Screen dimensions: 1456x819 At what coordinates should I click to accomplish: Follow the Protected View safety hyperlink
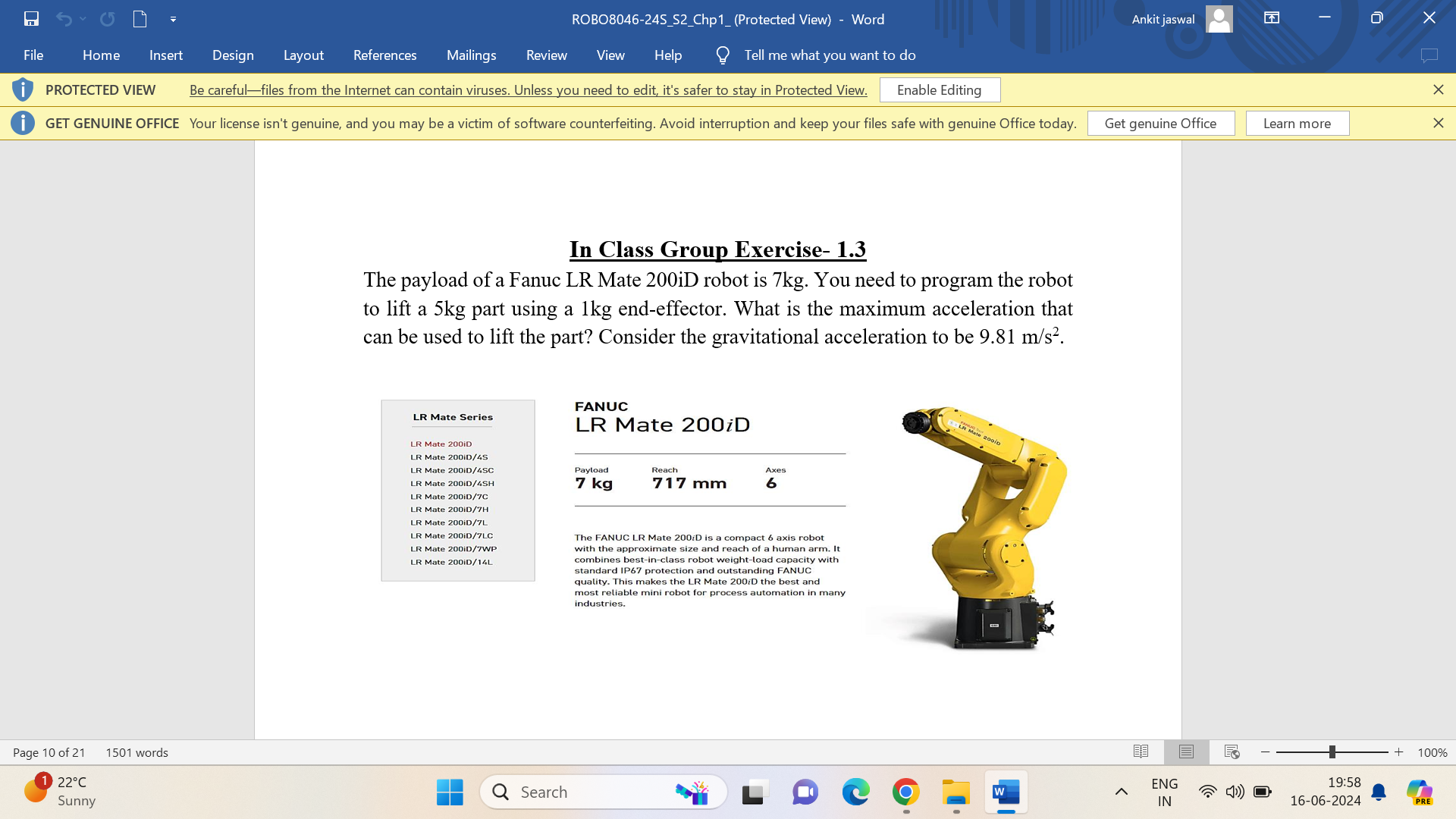pos(529,89)
